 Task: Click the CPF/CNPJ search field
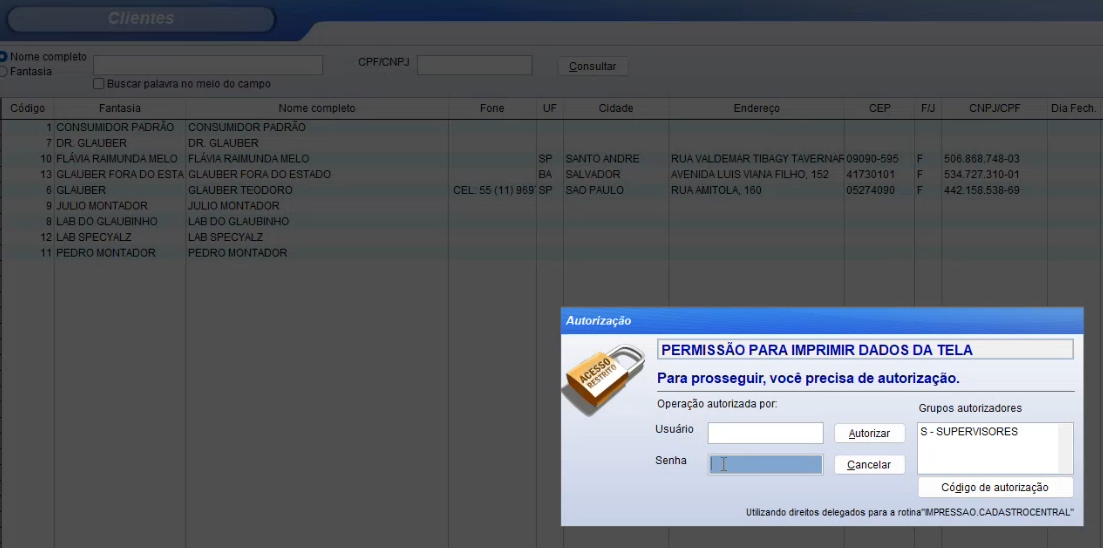(x=474, y=65)
